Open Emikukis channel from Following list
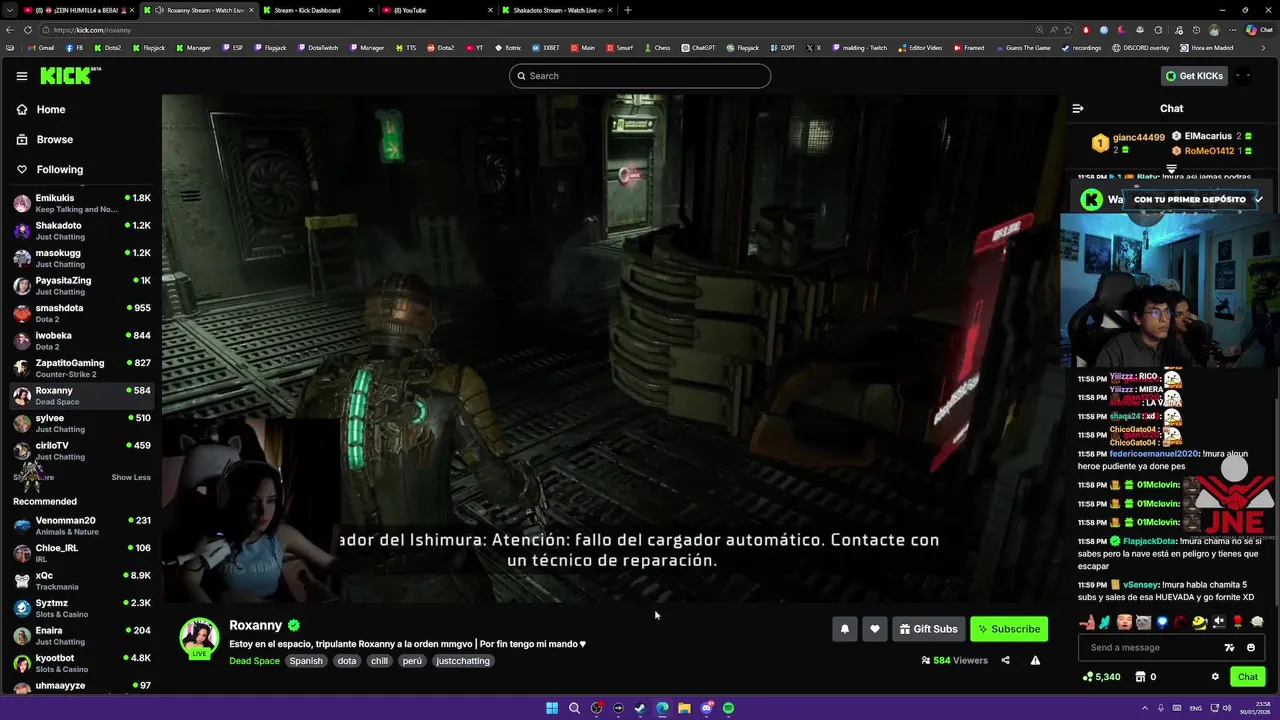This screenshot has height=720, width=1280. pos(81,203)
